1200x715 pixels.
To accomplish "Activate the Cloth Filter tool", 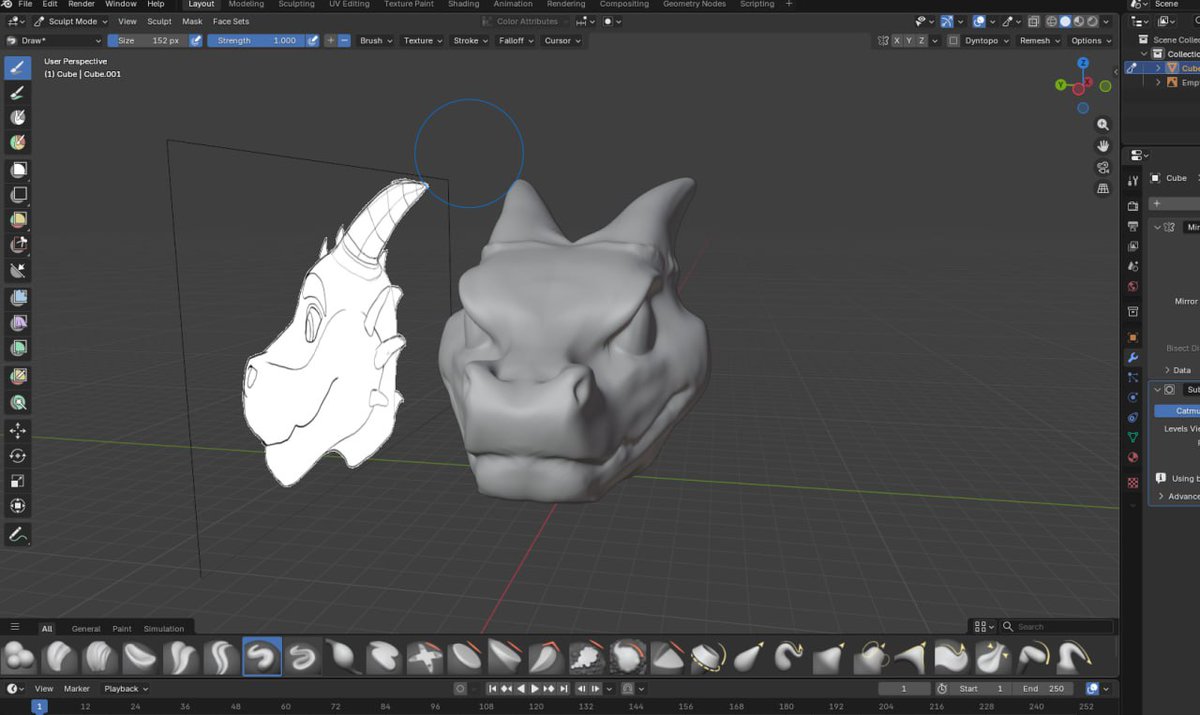I will (x=17, y=323).
